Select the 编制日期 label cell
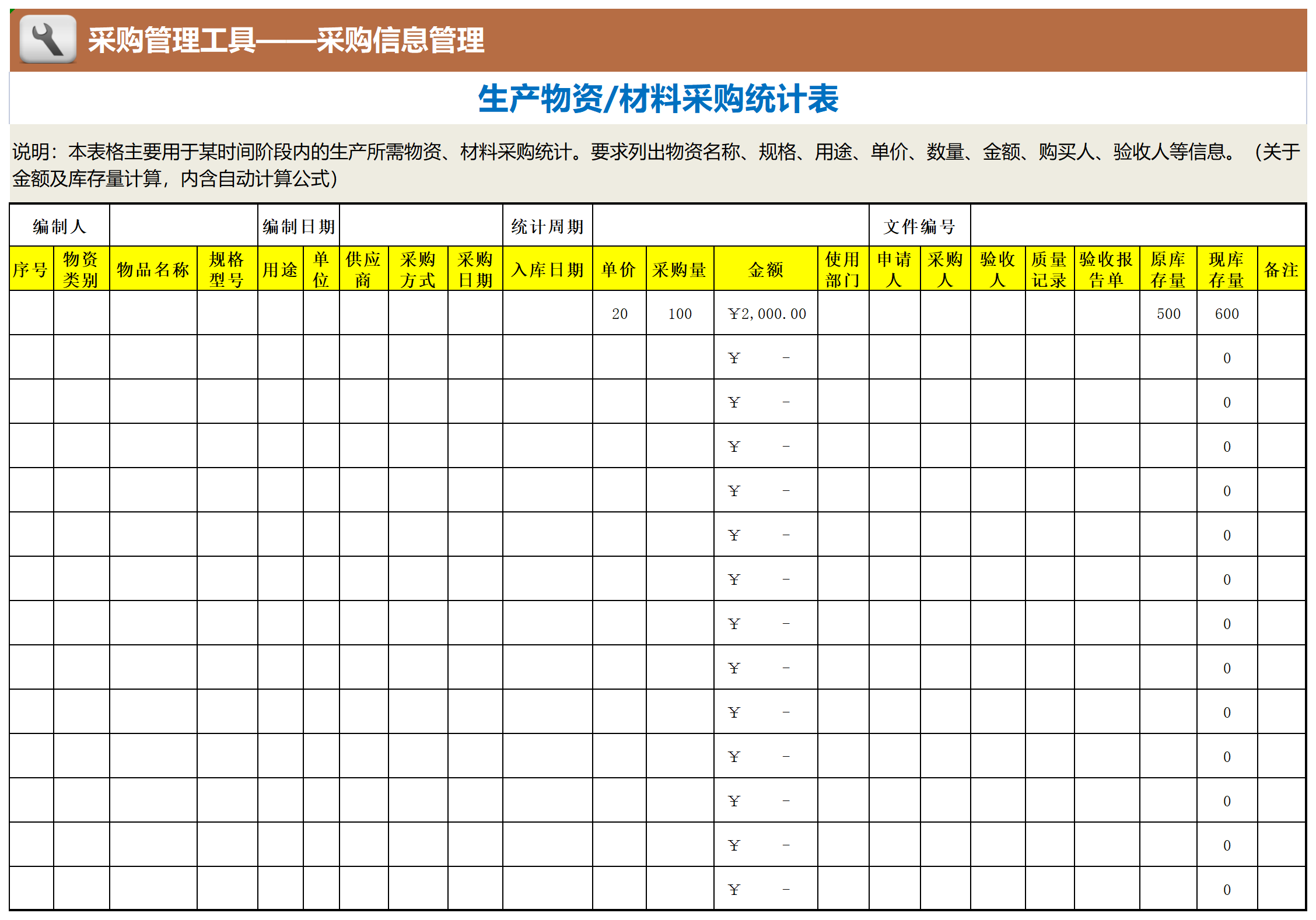The width and height of the screenshot is (1316, 920). pos(299,226)
